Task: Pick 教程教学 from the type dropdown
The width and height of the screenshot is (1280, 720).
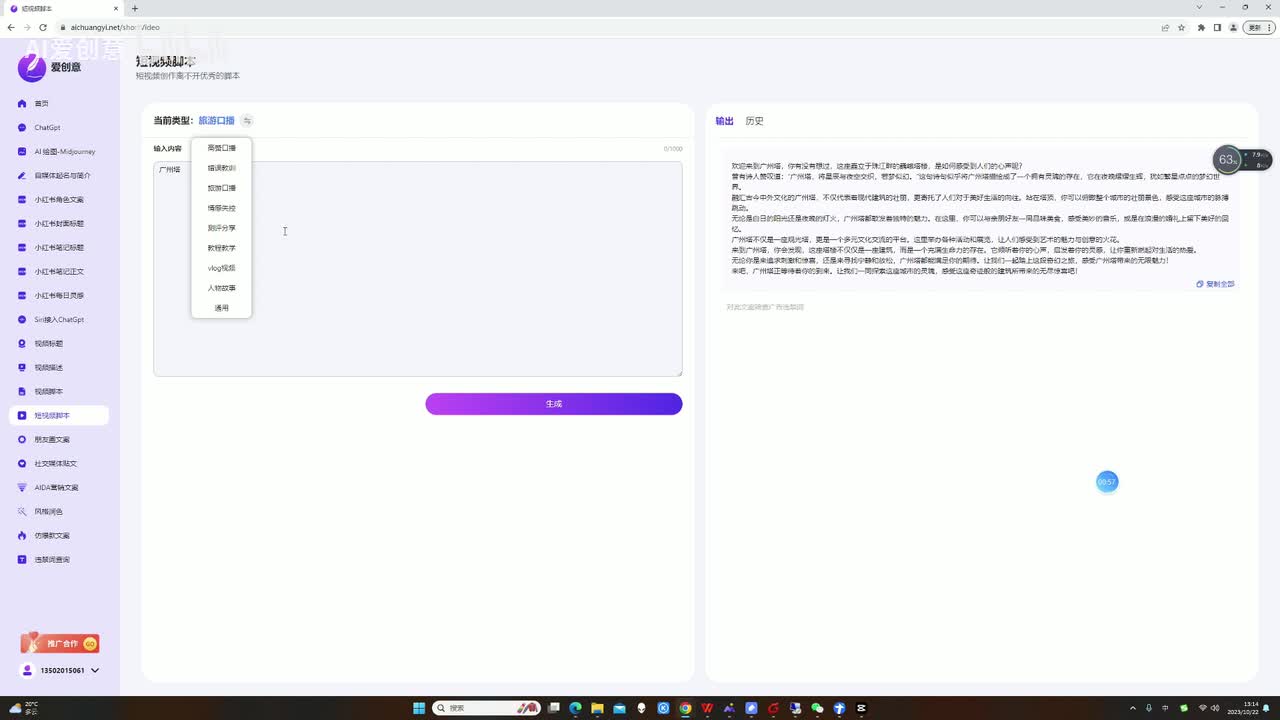Action: 221,248
